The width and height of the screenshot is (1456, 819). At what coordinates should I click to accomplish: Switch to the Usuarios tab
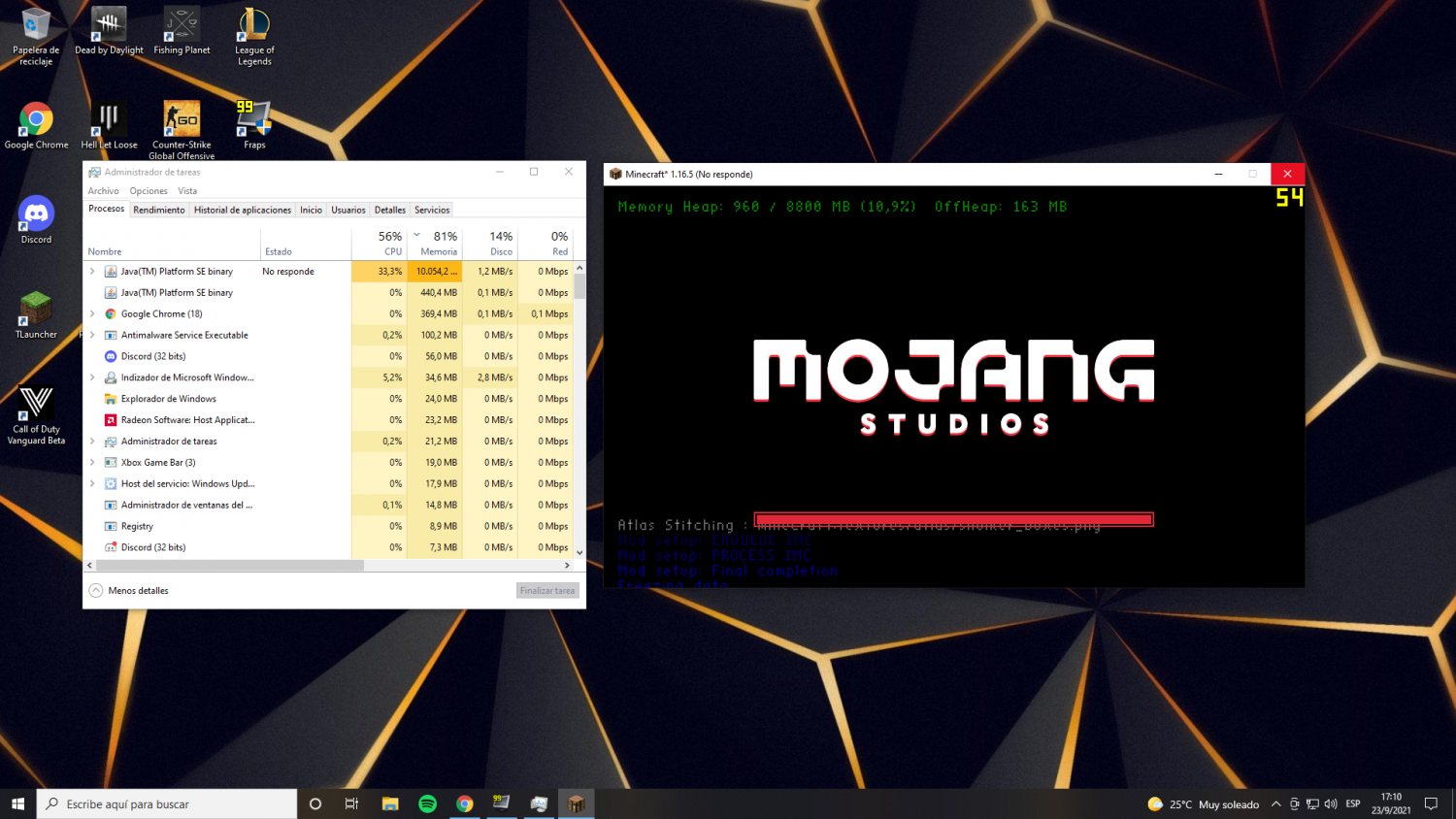click(348, 210)
